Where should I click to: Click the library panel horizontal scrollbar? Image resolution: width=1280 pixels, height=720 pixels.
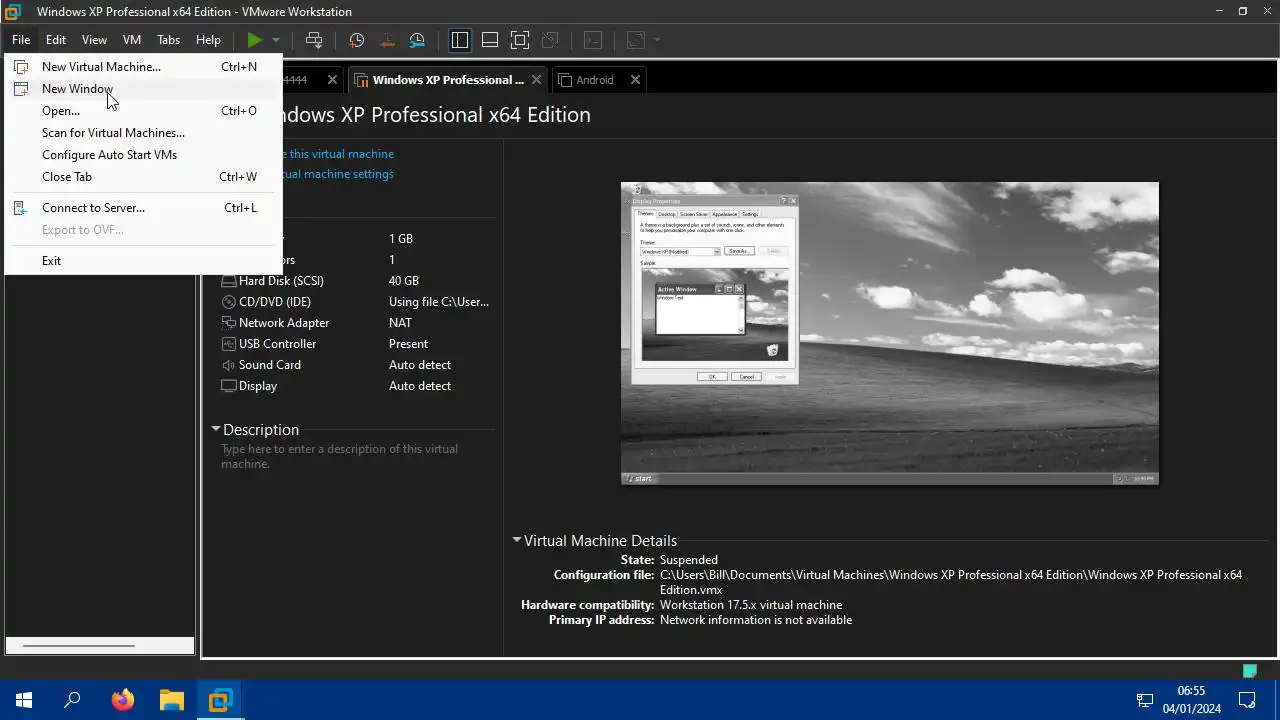pos(78,646)
